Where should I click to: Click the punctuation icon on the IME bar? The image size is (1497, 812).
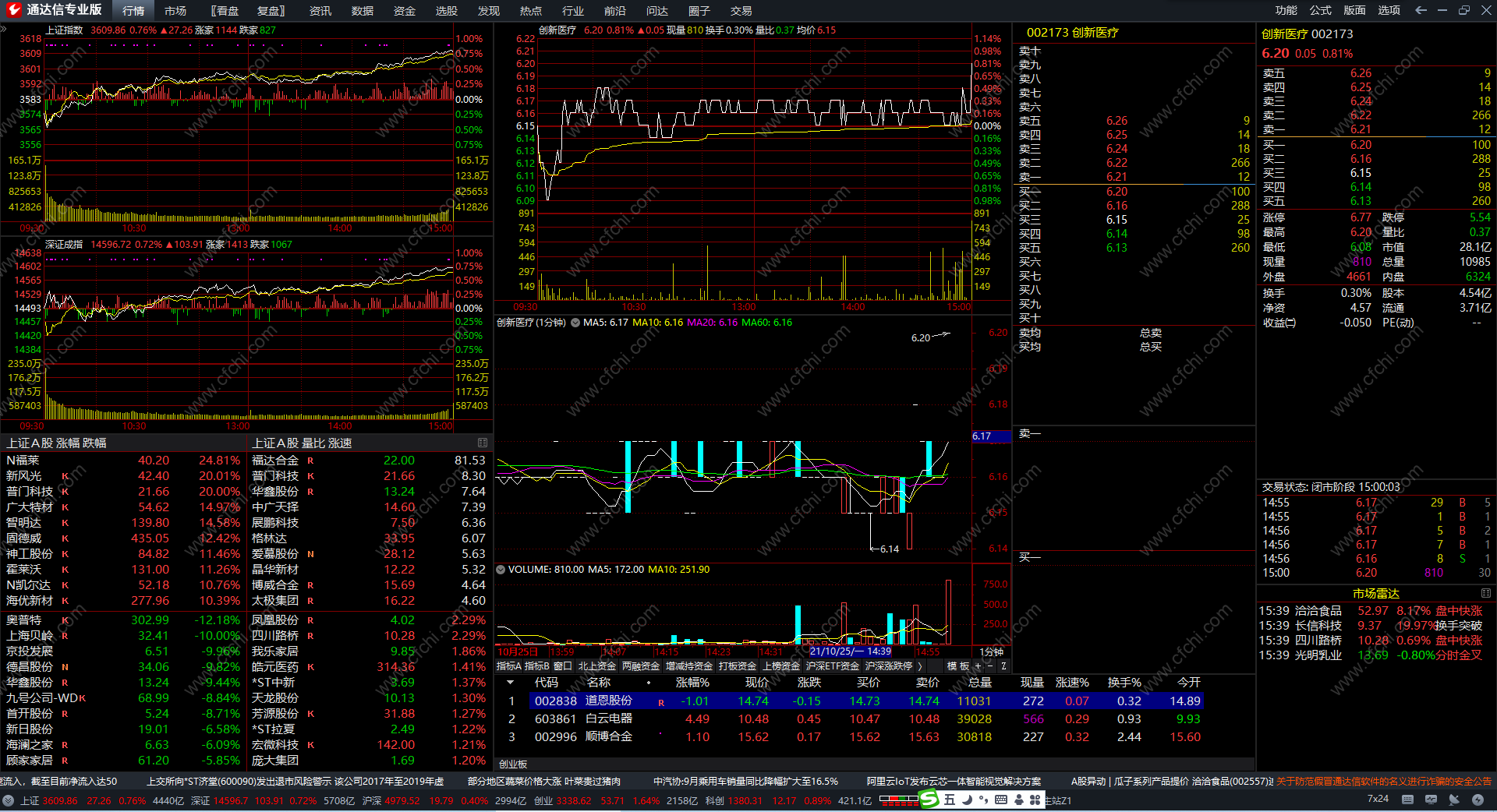[x=984, y=800]
